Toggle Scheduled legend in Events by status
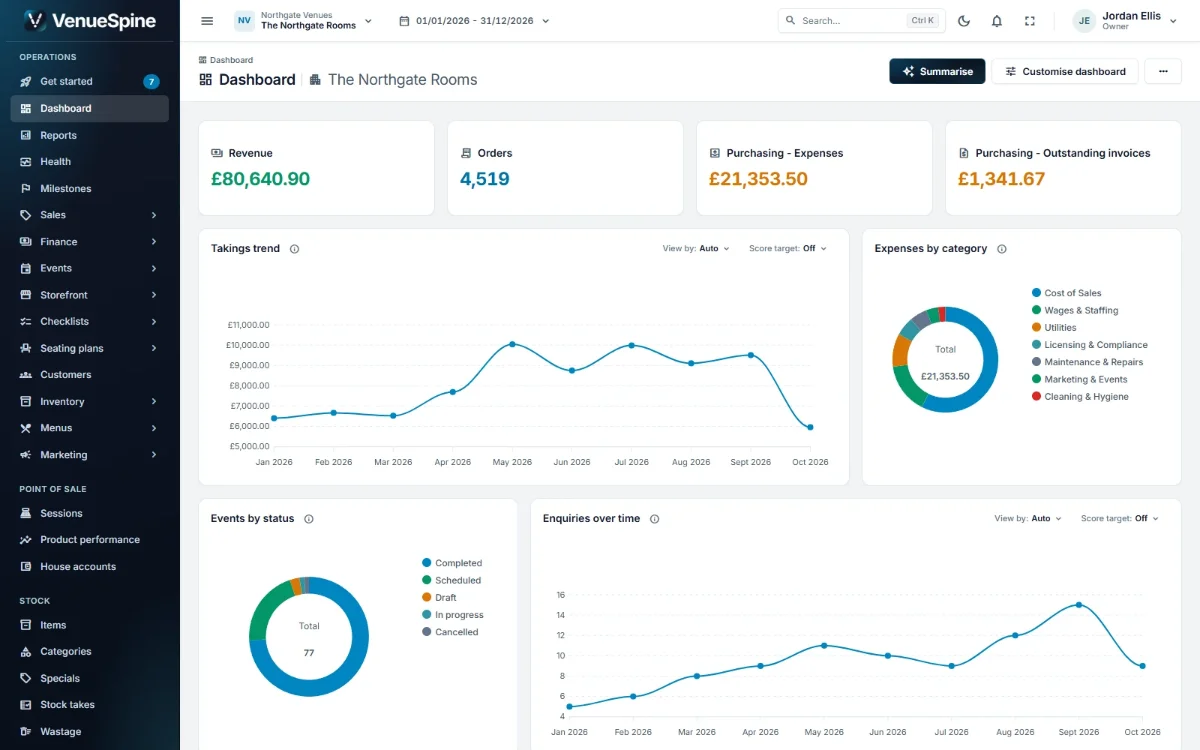This screenshot has width=1200, height=750. [x=451, y=580]
